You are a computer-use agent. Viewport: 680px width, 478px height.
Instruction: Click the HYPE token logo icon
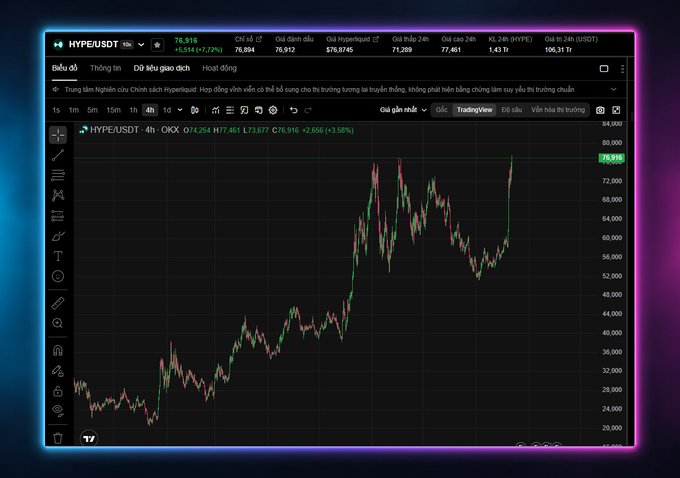point(59,45)
